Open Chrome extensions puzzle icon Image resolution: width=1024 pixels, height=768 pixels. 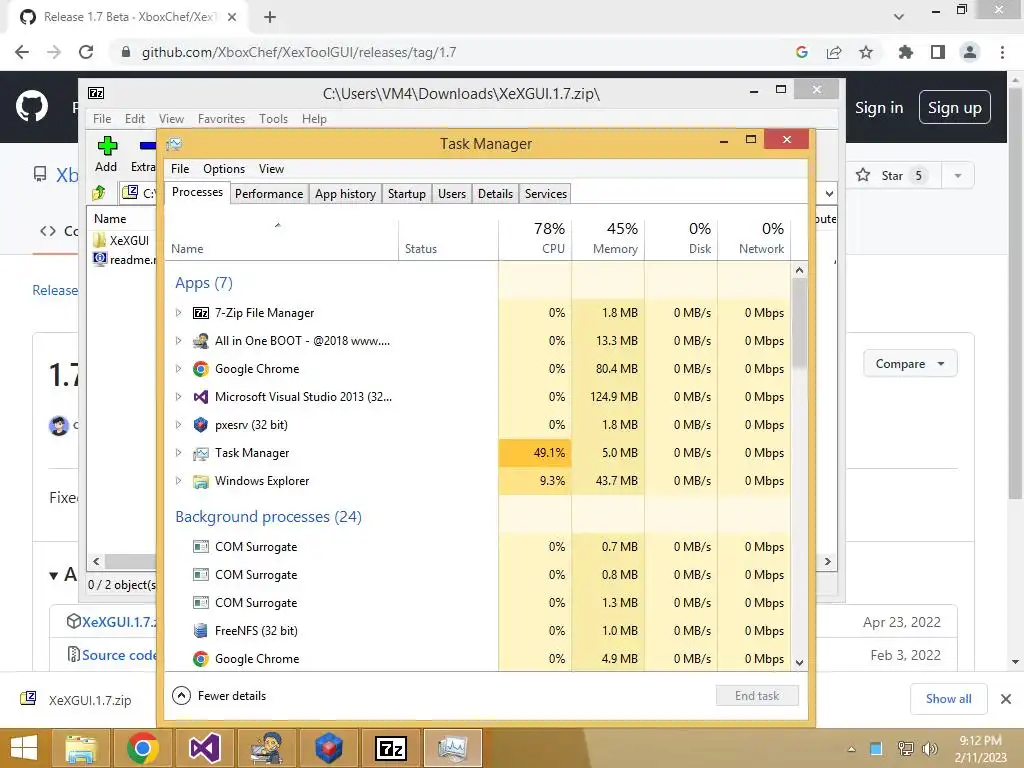pyautogui.click(x=905, y=52)
